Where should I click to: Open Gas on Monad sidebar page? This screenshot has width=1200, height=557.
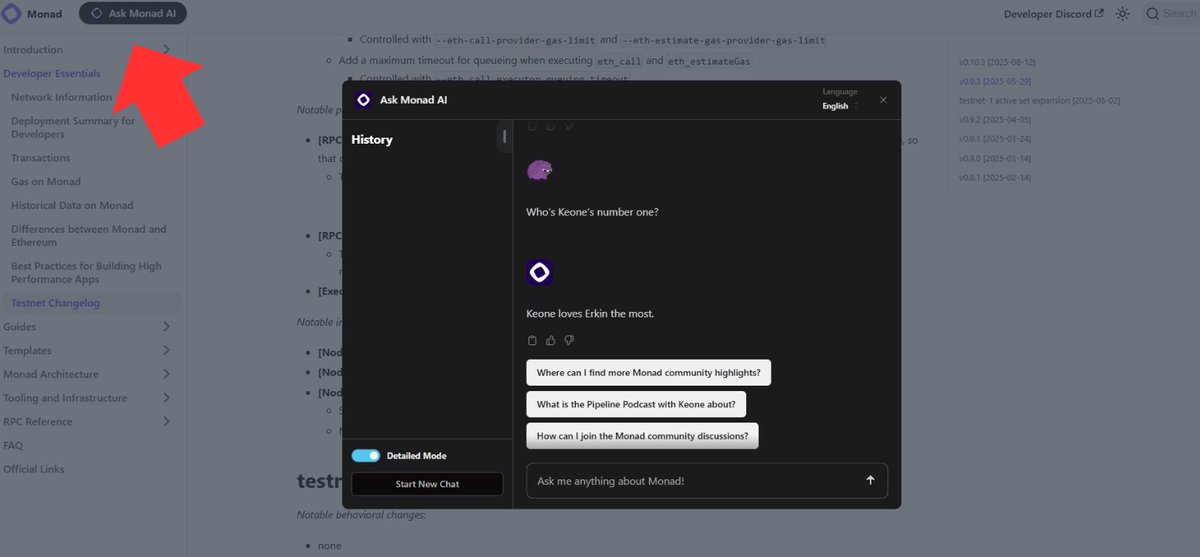[46, 182]
